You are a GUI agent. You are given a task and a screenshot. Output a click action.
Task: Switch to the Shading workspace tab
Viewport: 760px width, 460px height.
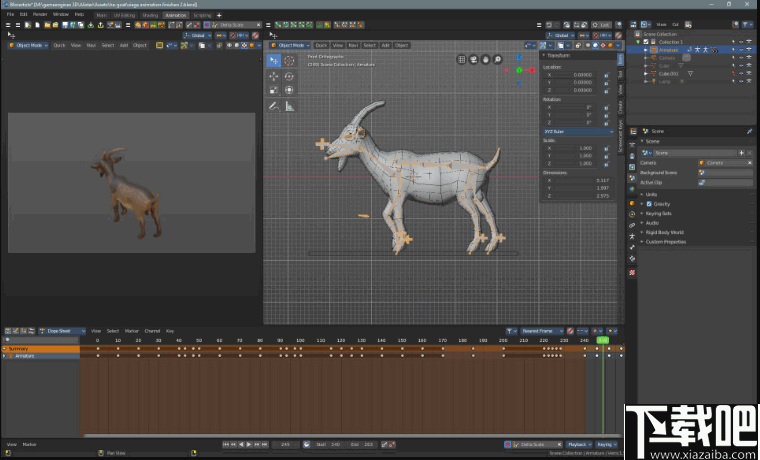point(150,15)
